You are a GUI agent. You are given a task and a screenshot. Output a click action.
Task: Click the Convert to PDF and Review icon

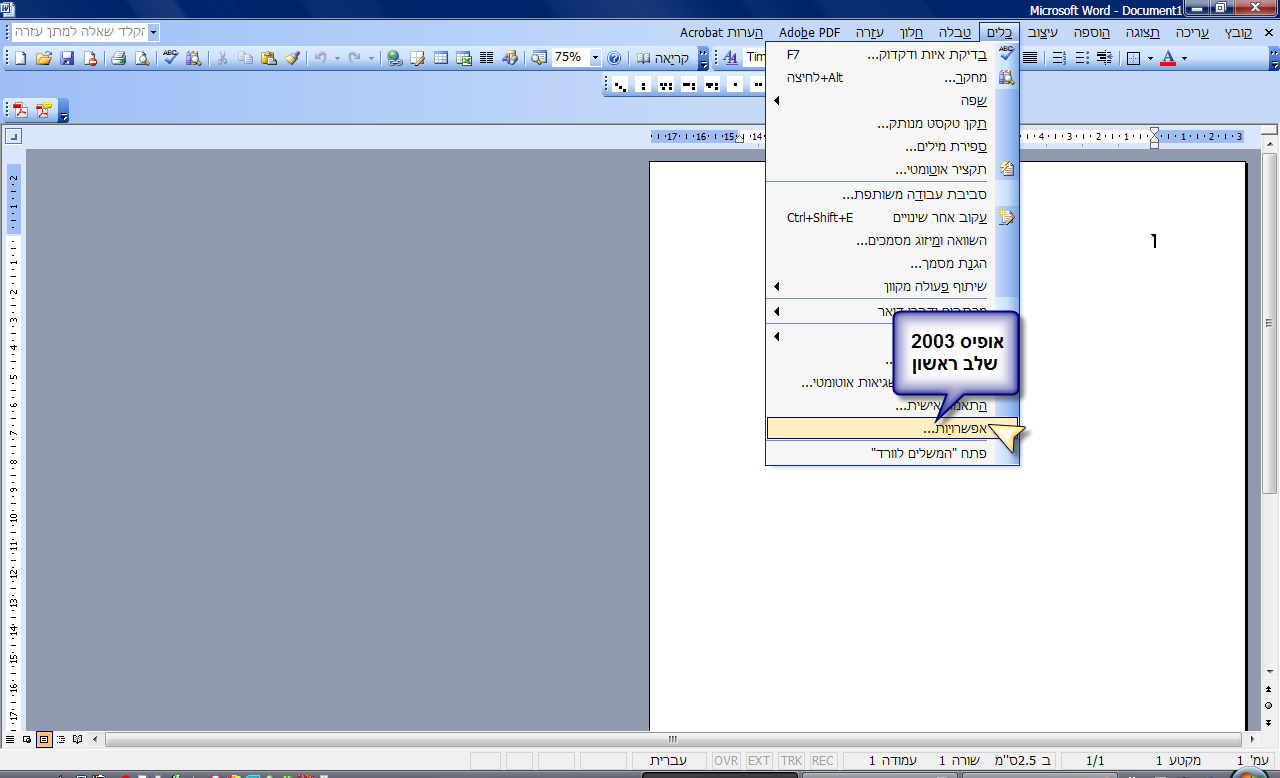[43, 110]
